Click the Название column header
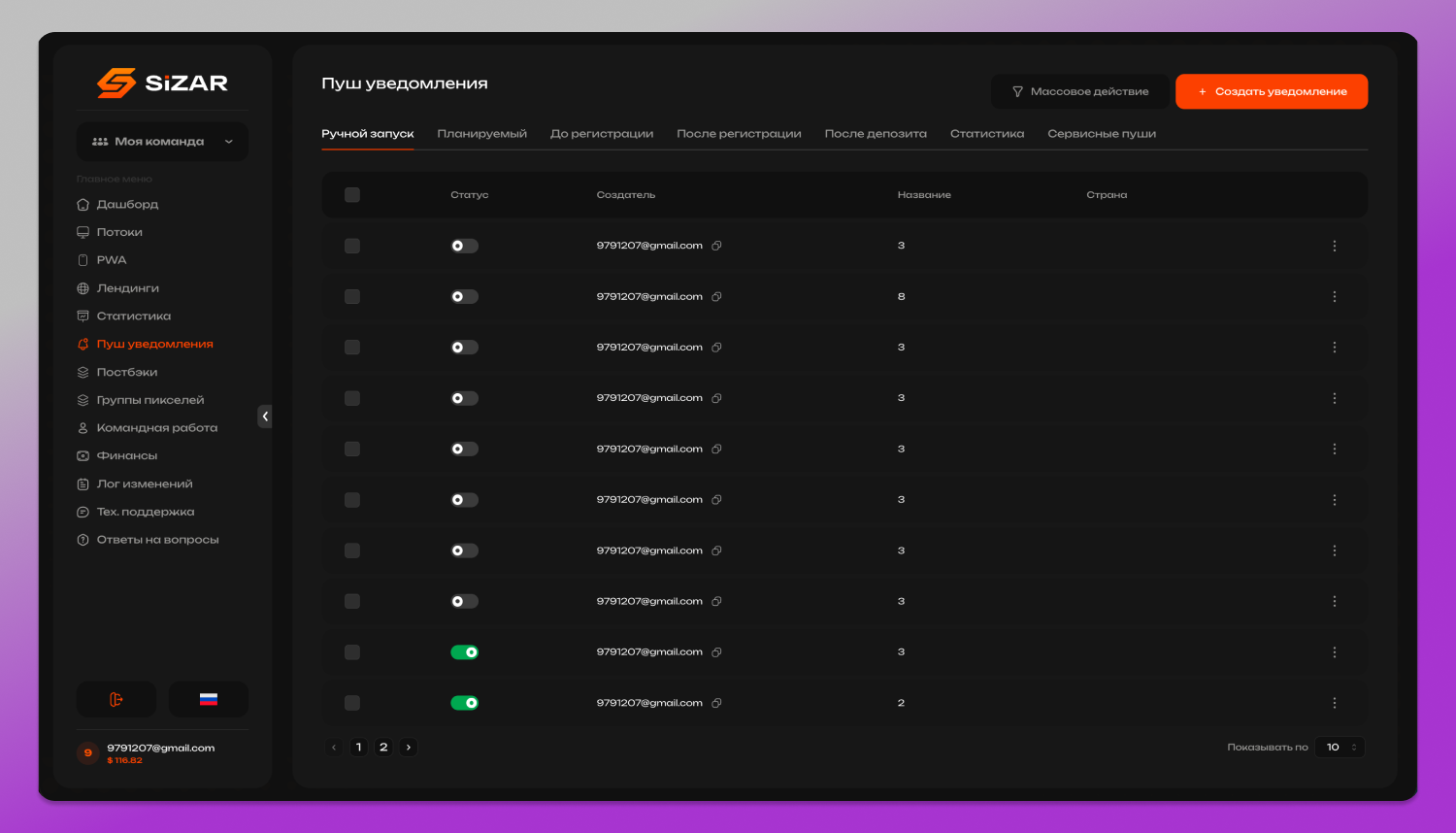Viewport: 1456px width, 833px height. (924, 195)
